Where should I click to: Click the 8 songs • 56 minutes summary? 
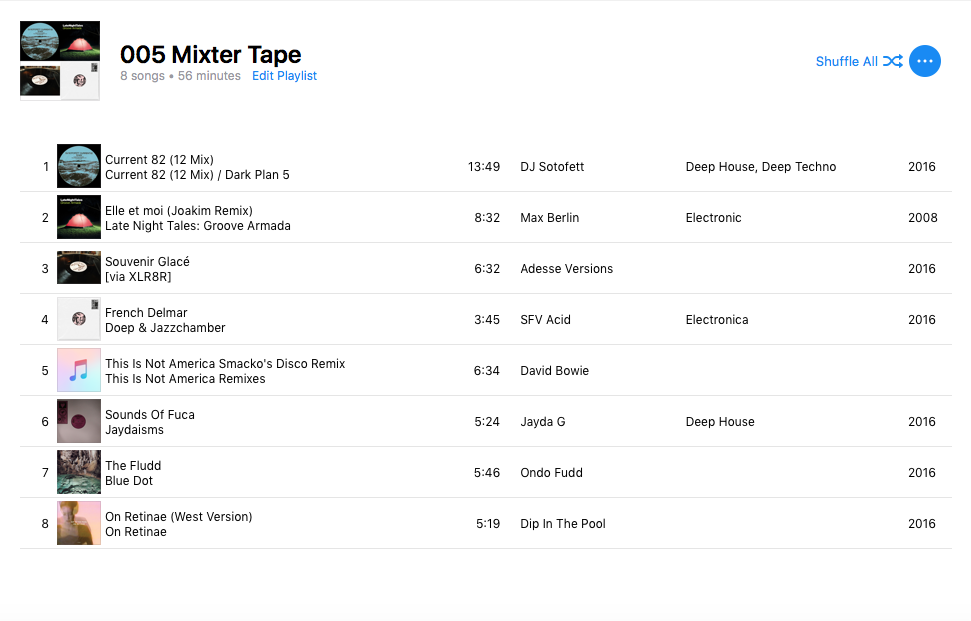tap(180, 76)
